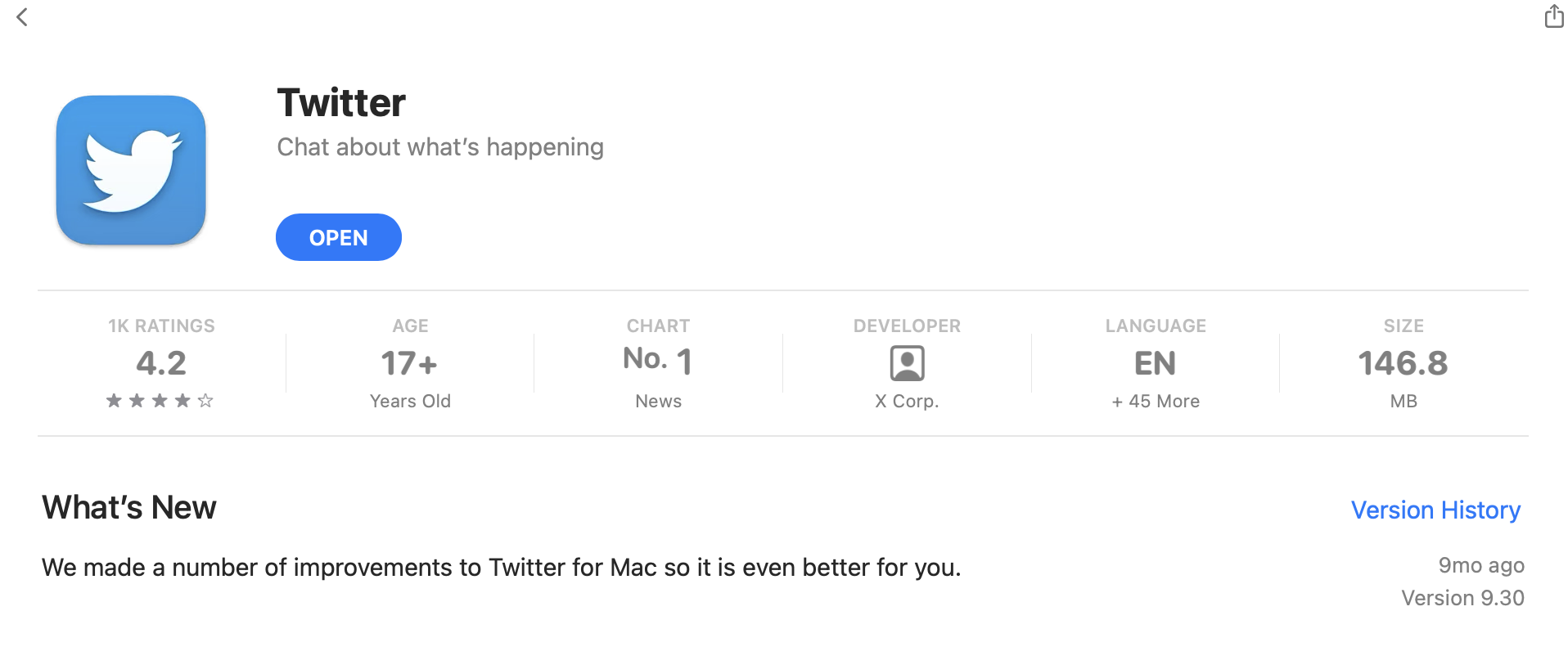Click the 17+ age rating
The width and height of the screenshot is (1568, 656).
(x=409, y=363)
